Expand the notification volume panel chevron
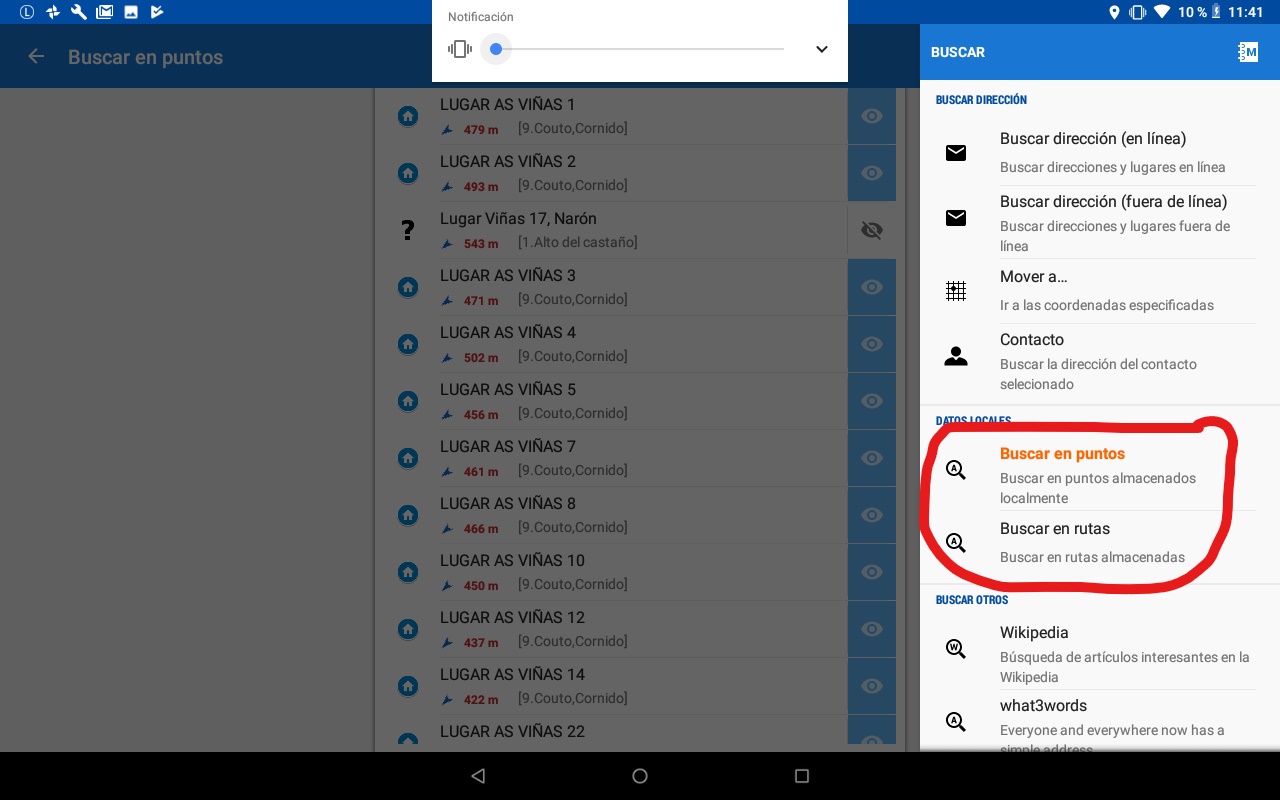 coord(821,49)
